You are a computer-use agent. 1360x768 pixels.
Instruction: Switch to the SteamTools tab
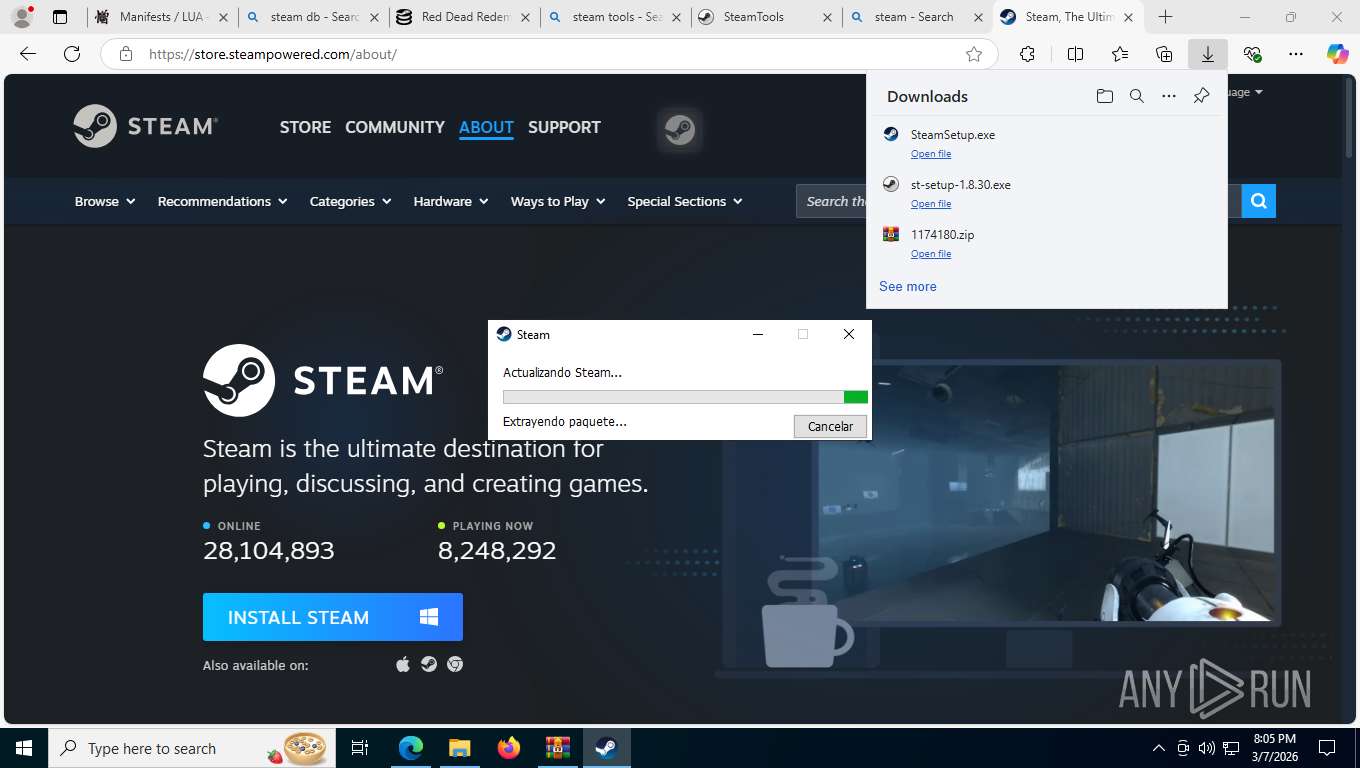(x=765, y=17)
